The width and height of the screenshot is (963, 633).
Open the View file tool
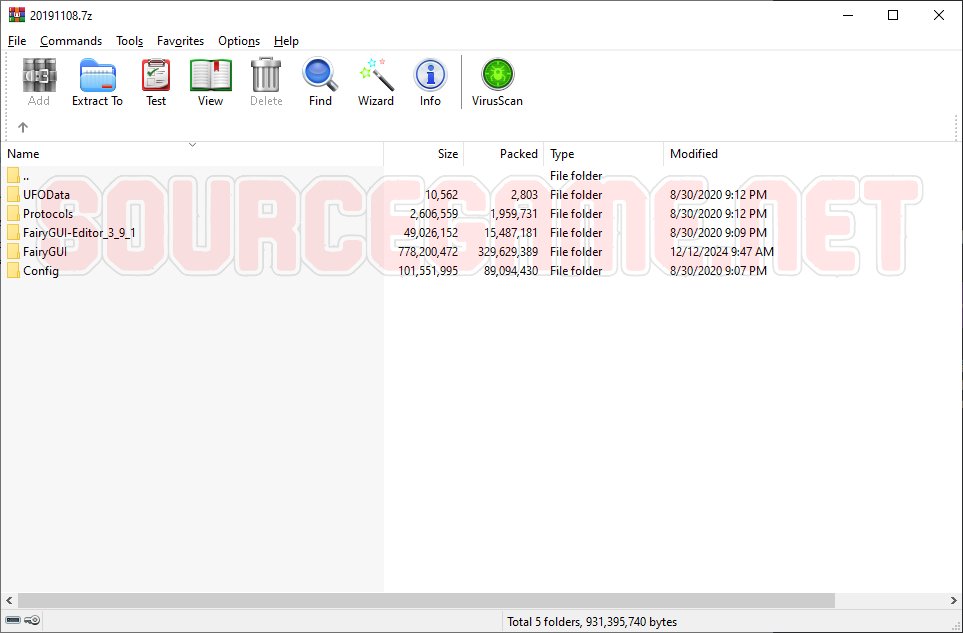210,82
